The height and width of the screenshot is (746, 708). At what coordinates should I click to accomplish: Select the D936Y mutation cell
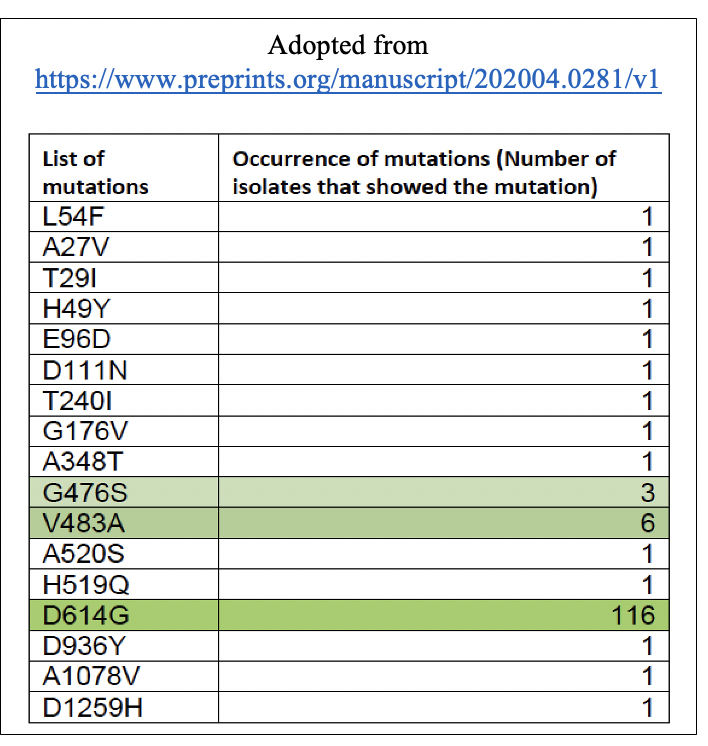[124, 646]
